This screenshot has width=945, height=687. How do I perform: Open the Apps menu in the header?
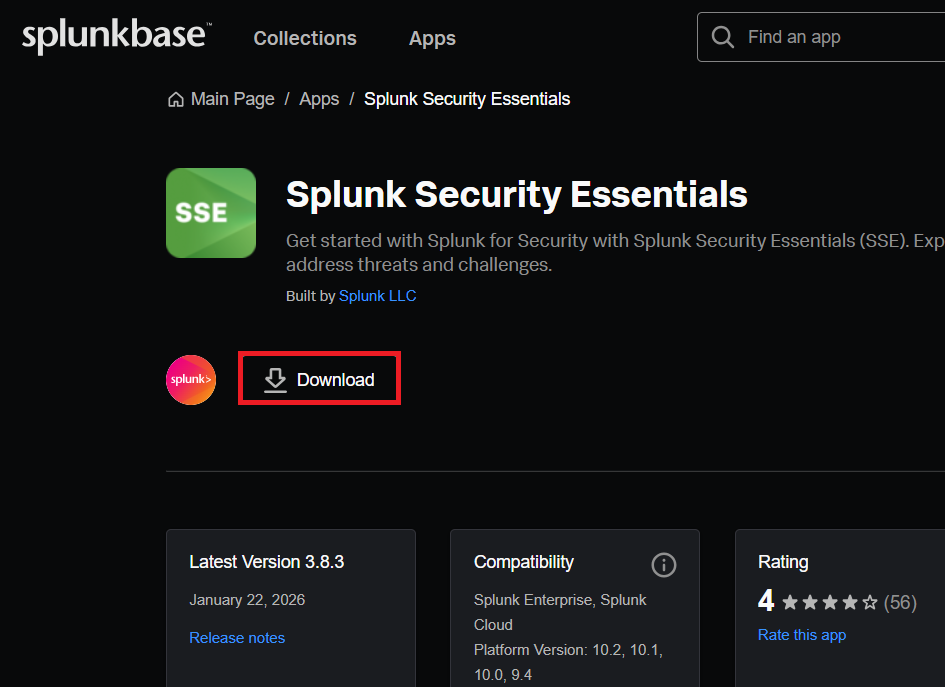(x=432, y=38)
